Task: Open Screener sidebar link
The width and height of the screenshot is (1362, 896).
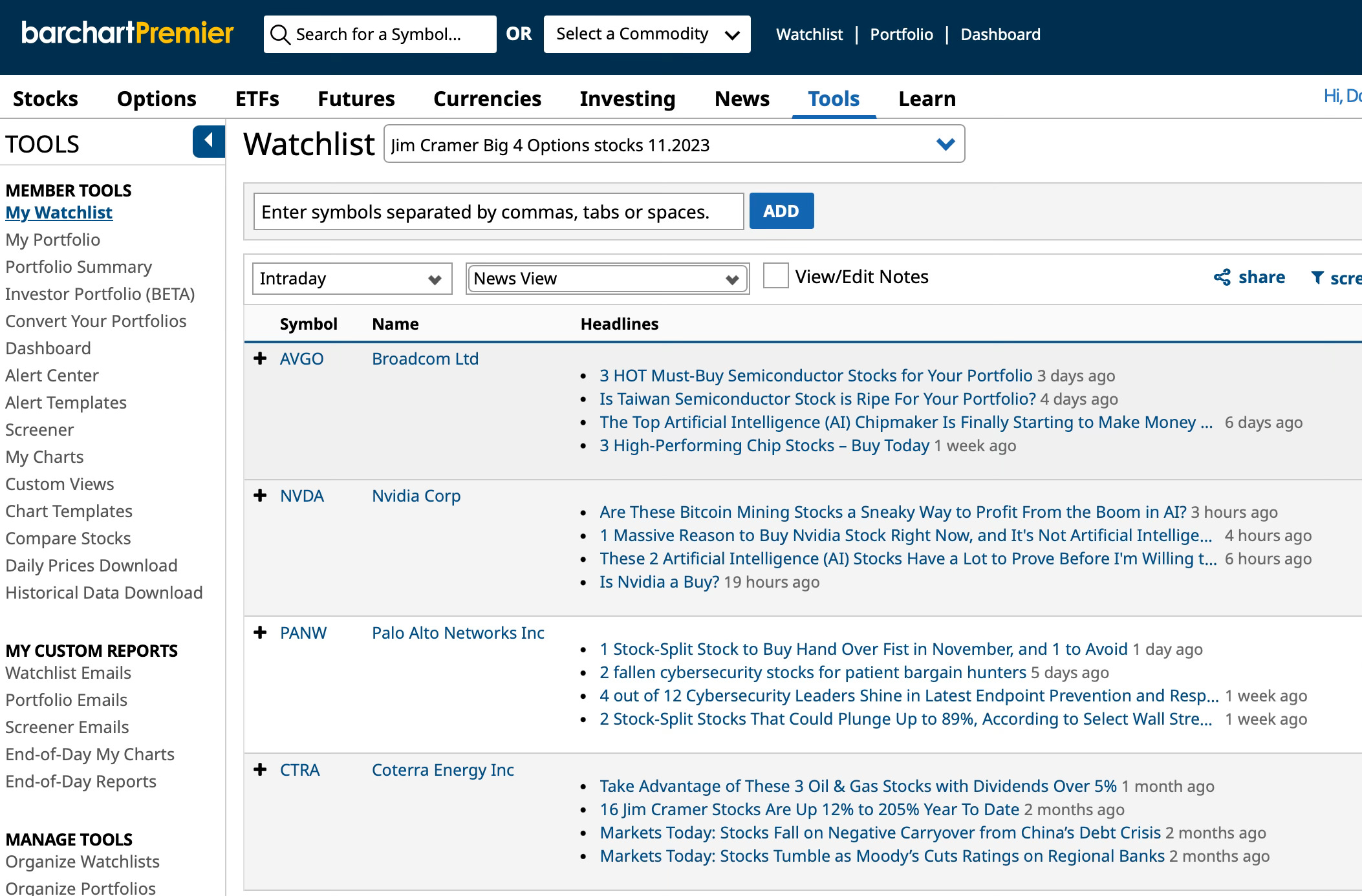Action: (x=39, y=430)
